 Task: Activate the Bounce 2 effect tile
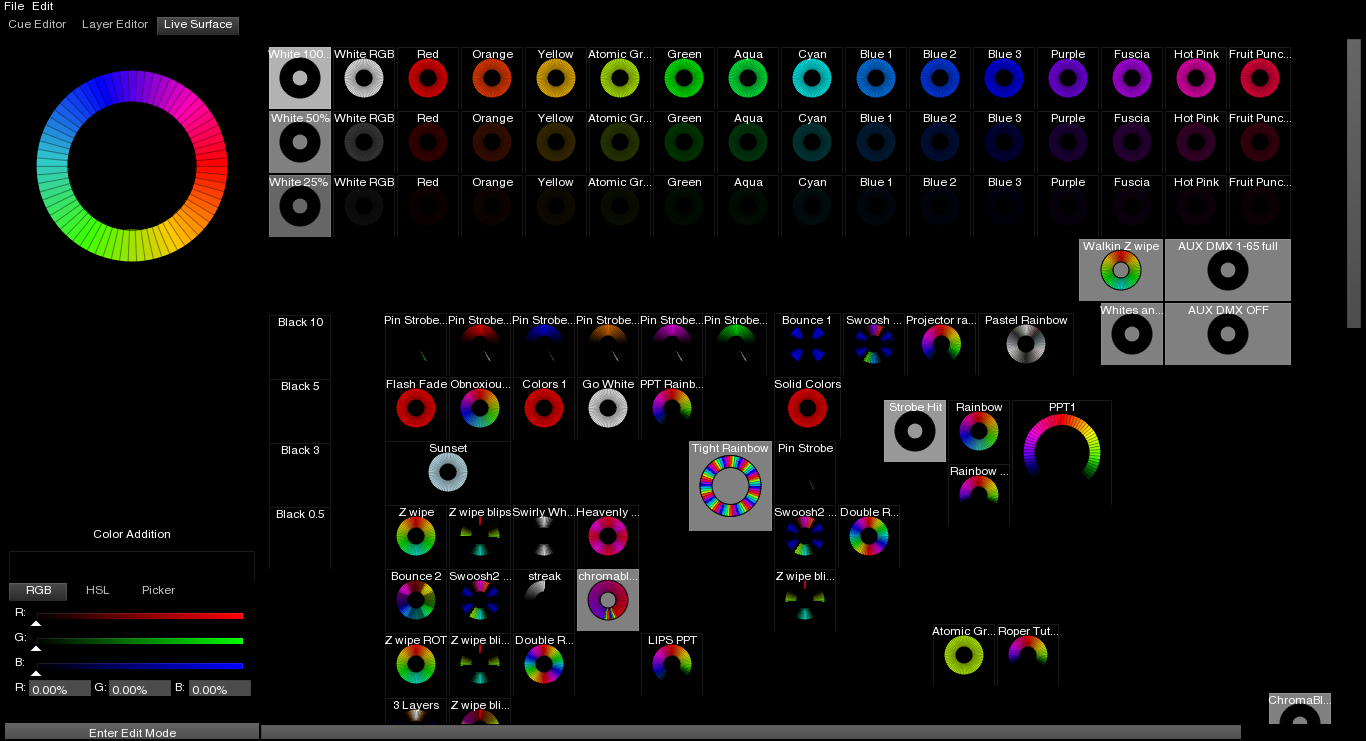pos(416,600)
